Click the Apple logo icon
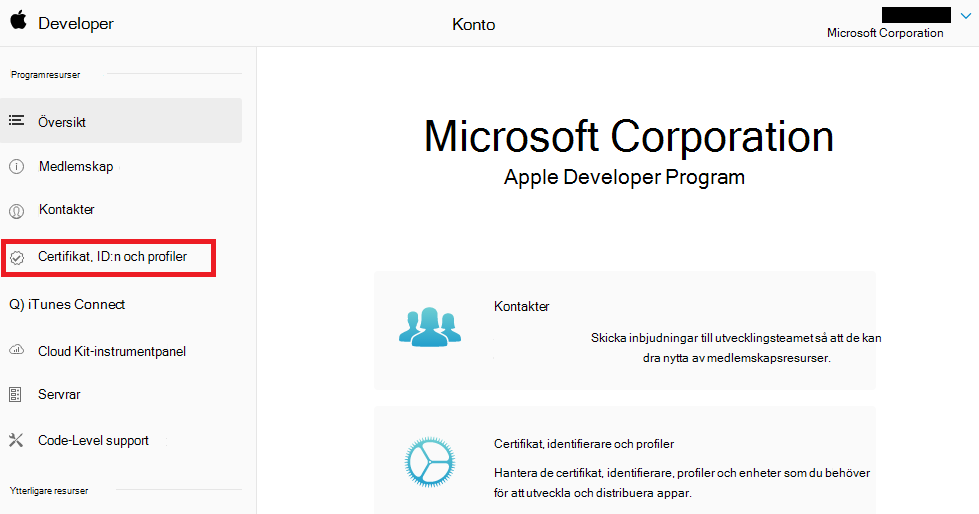Image resolution: width=979 pixels, height=514 pixels. (18, 21)
